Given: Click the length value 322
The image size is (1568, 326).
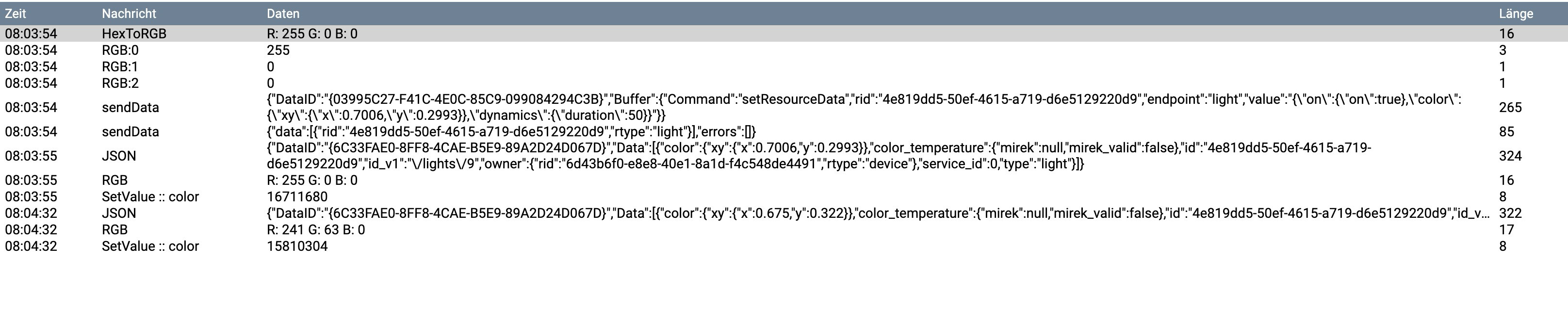Looking at the screenshot, I should pos(1510,213).
